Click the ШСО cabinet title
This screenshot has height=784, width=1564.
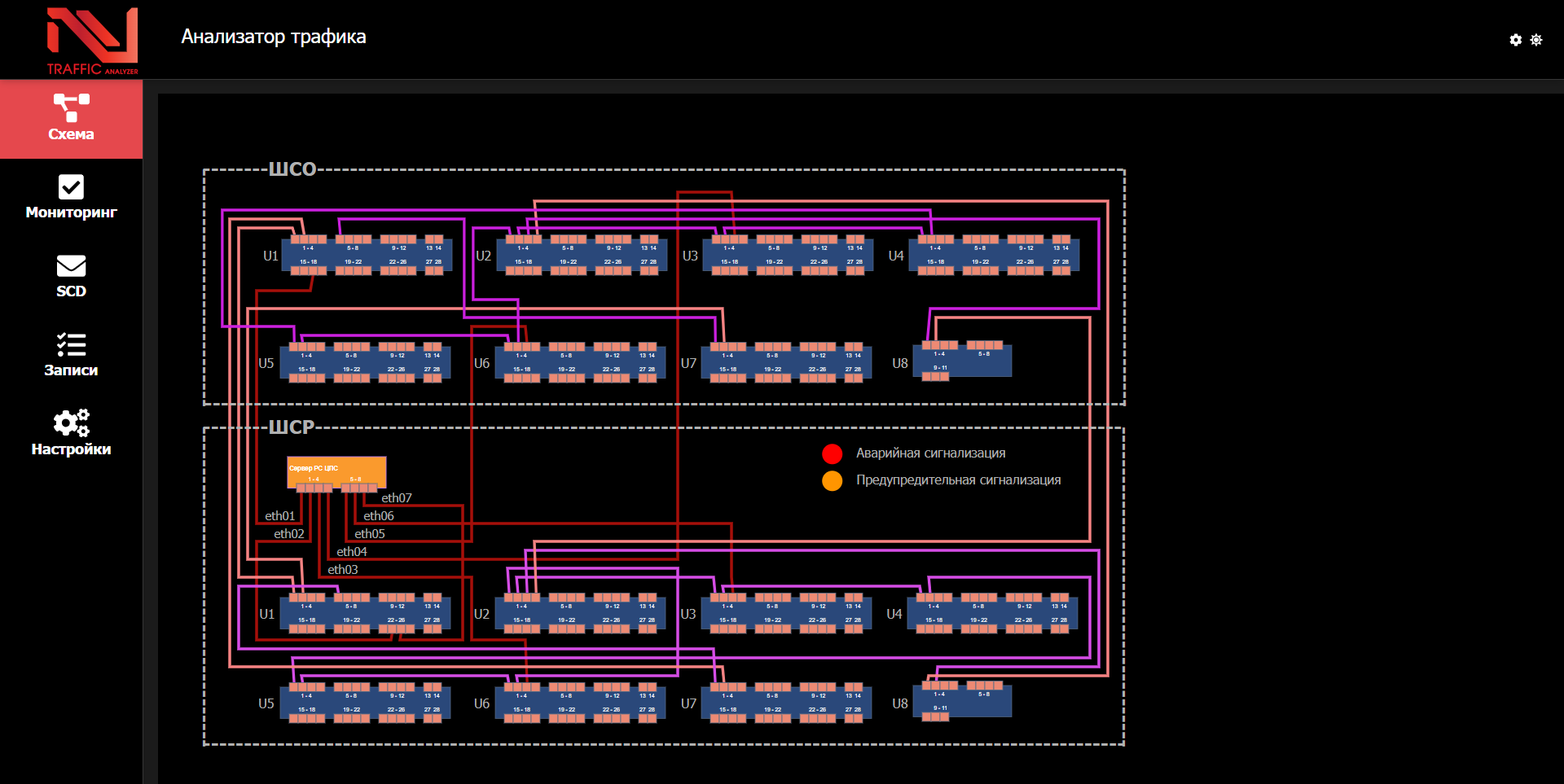click(x=292, y=169)
